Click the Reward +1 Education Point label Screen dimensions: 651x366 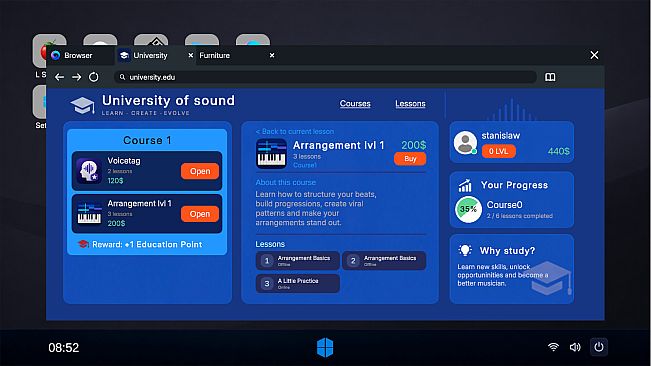point(147,244)
